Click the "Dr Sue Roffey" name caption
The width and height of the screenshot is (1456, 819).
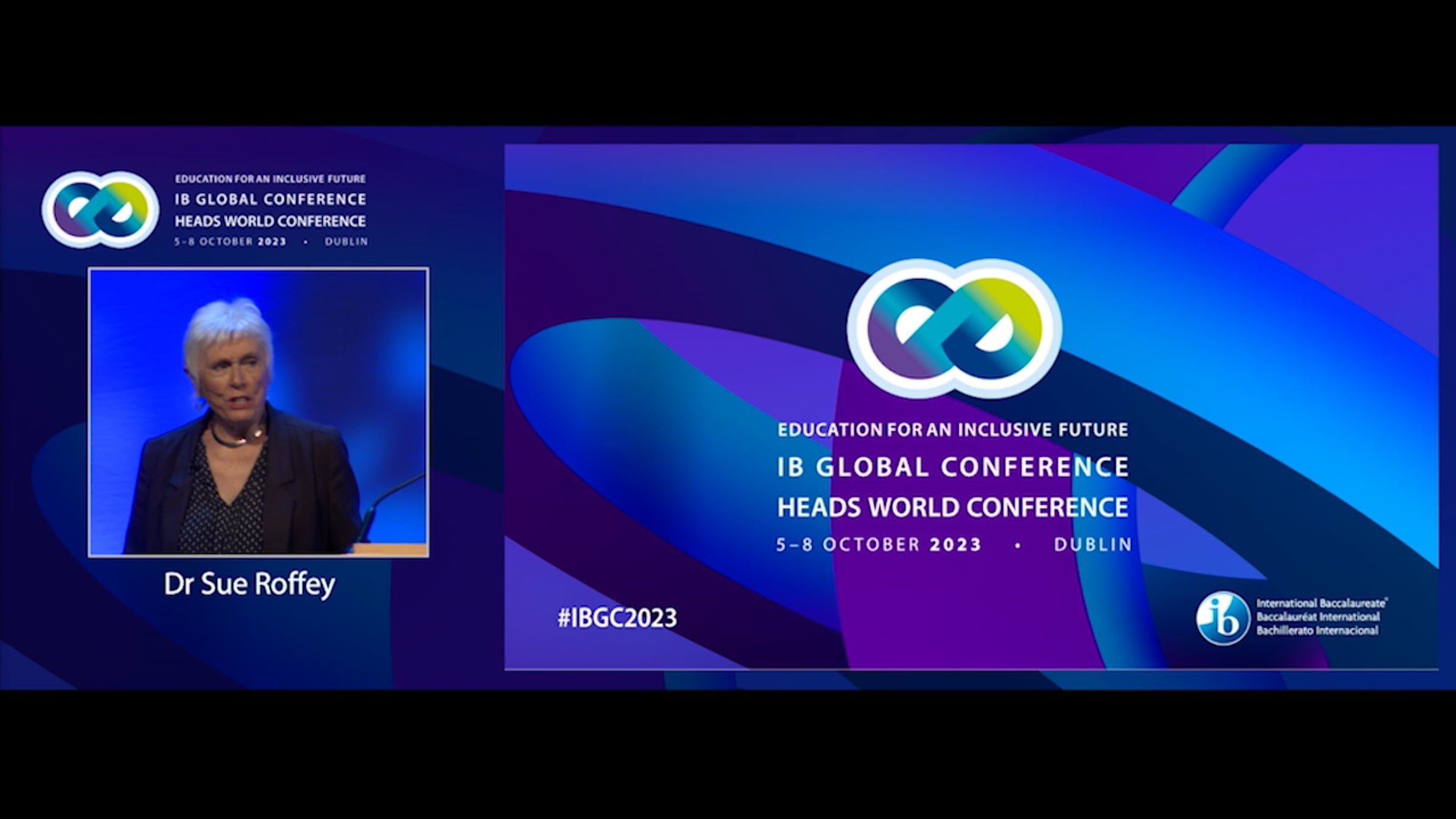[249, 584]
